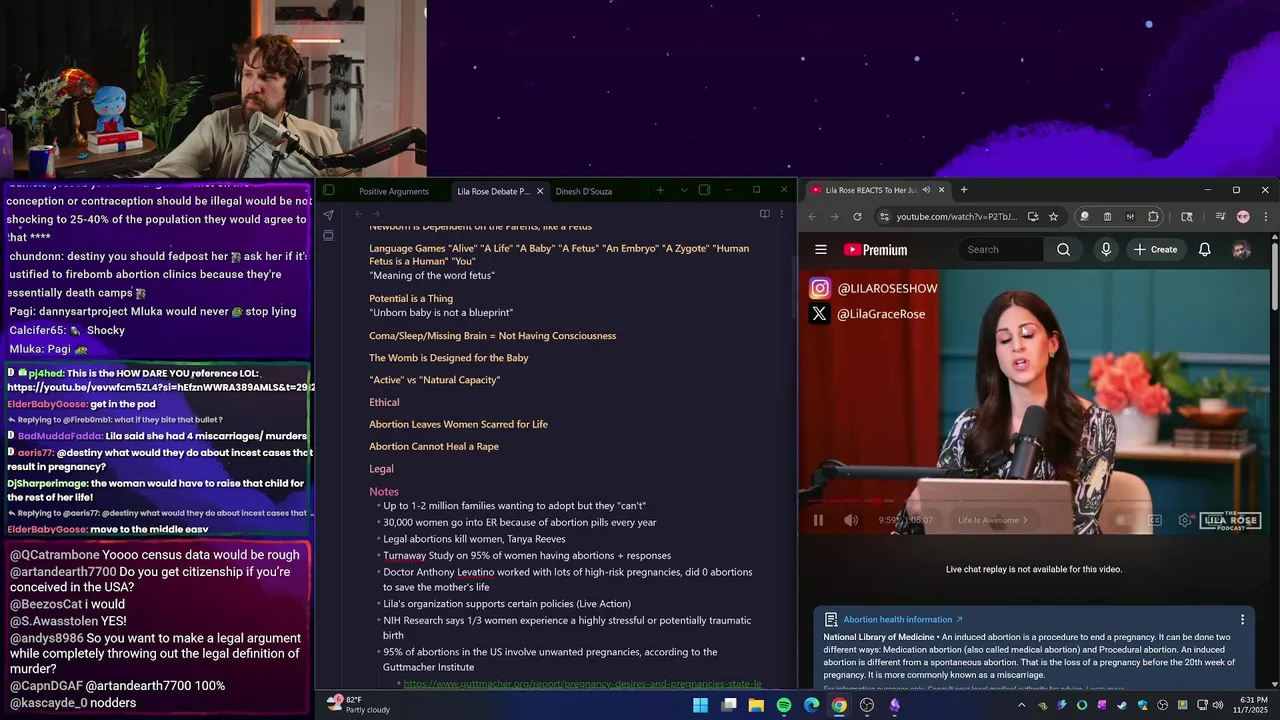
Task: Click 'Potential is a Thing' heading
Action: (x=411, y=299)
